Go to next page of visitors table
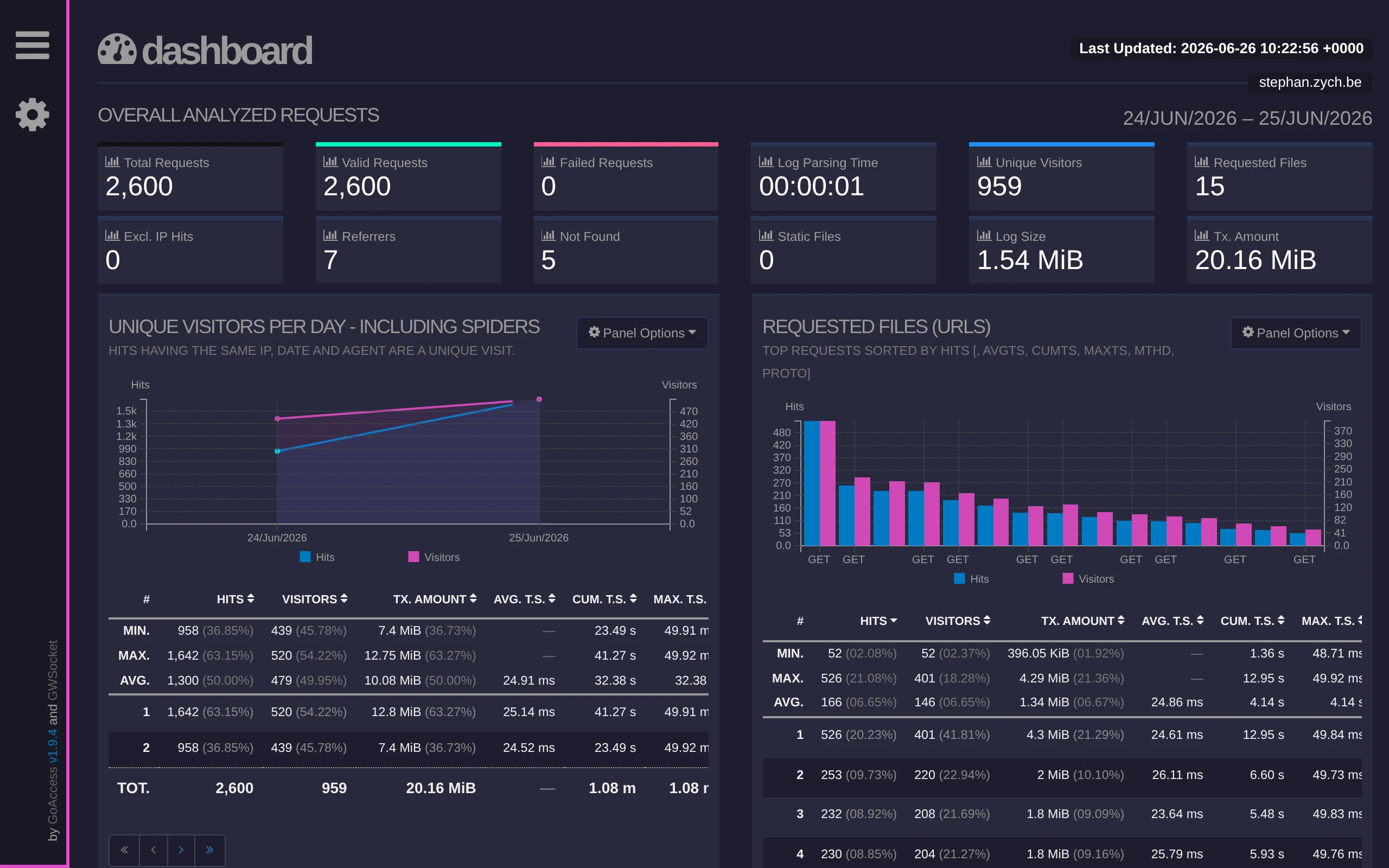 pos(181,850)
